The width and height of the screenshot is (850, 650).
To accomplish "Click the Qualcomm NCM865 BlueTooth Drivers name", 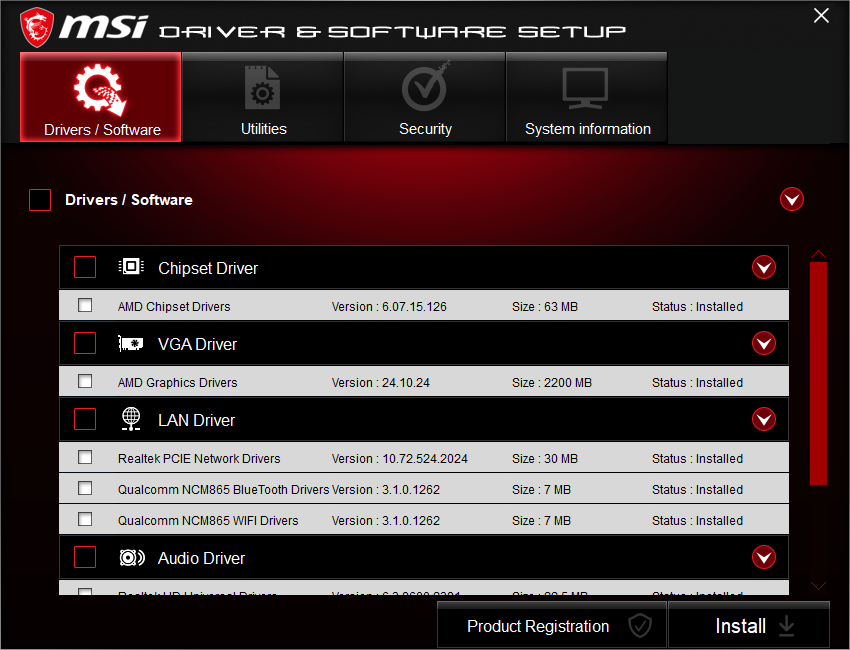I will point(223,490).
